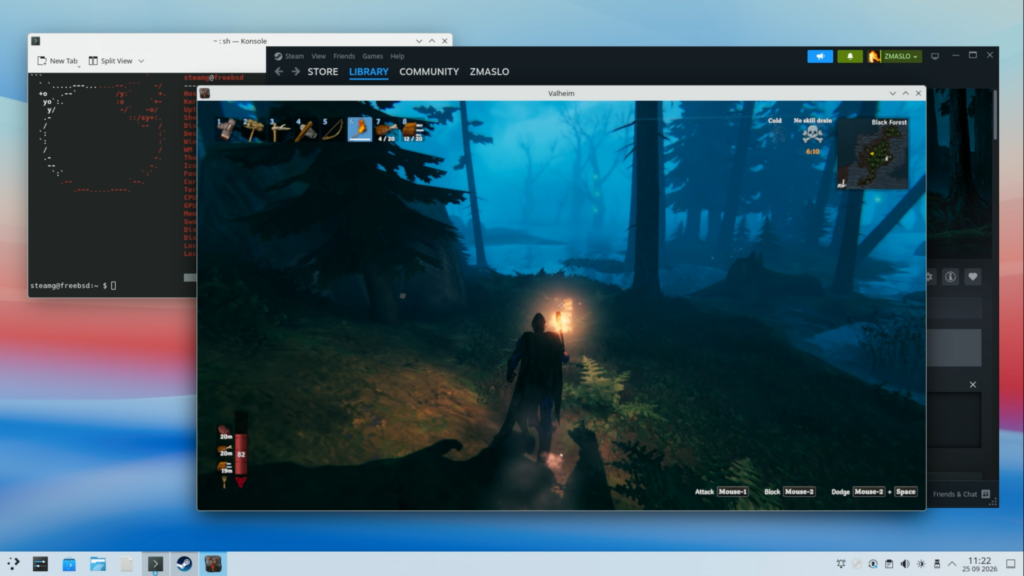Switch to Steam taskbar entry
The width and height of the screenshot is (1024, 576).
[184, 564]
